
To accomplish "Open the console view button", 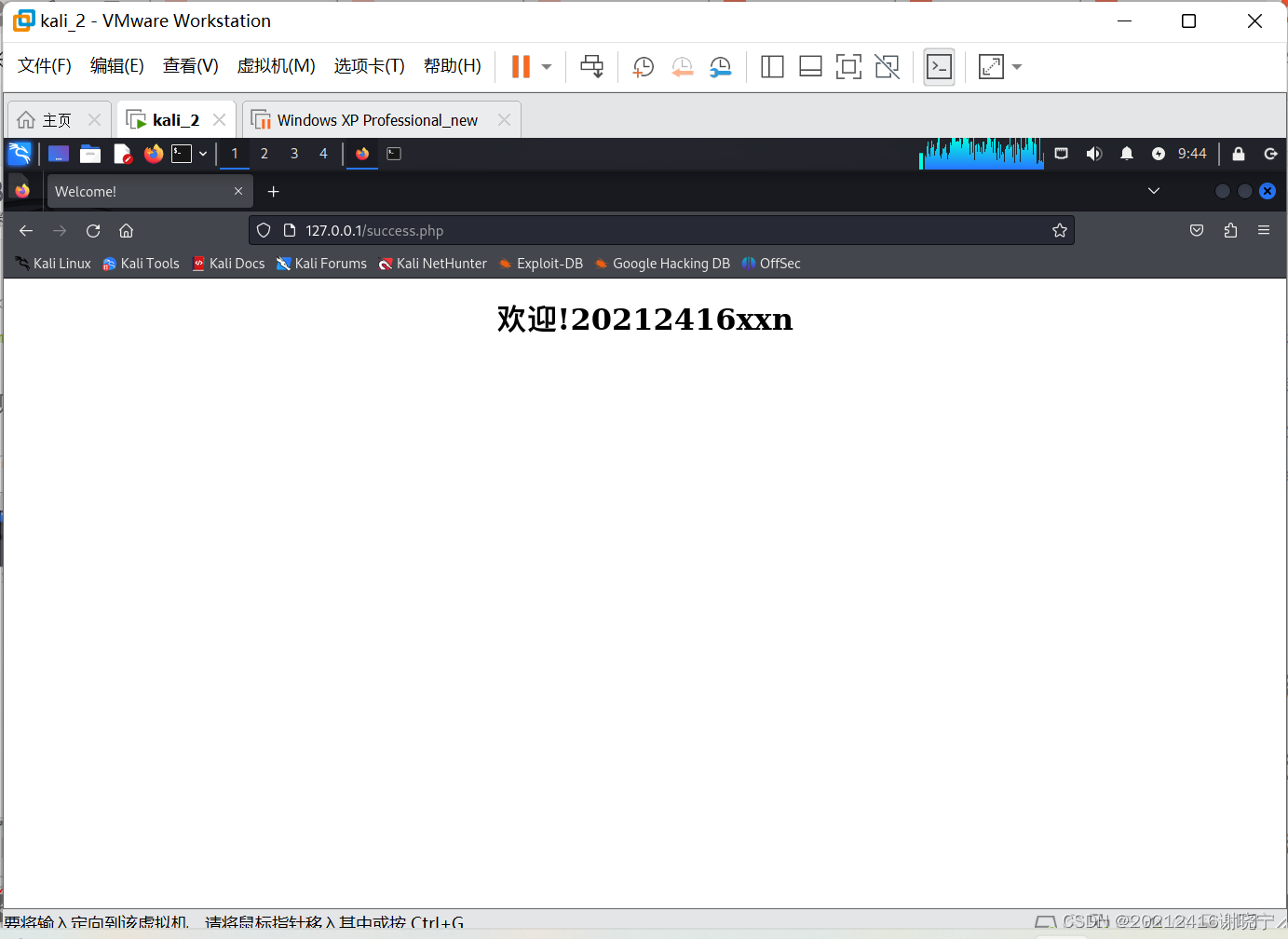I will (x=939, y=67).
